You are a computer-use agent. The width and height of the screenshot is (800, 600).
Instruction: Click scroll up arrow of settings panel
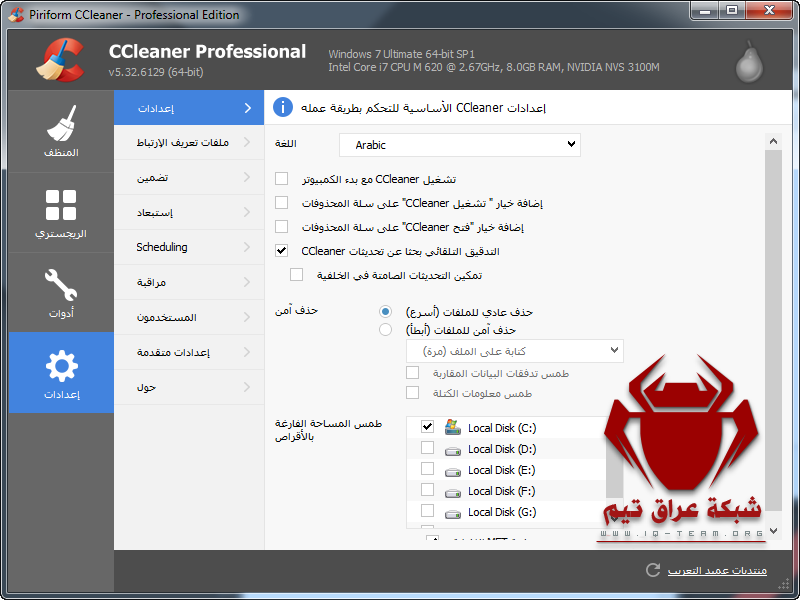[773, 141]
